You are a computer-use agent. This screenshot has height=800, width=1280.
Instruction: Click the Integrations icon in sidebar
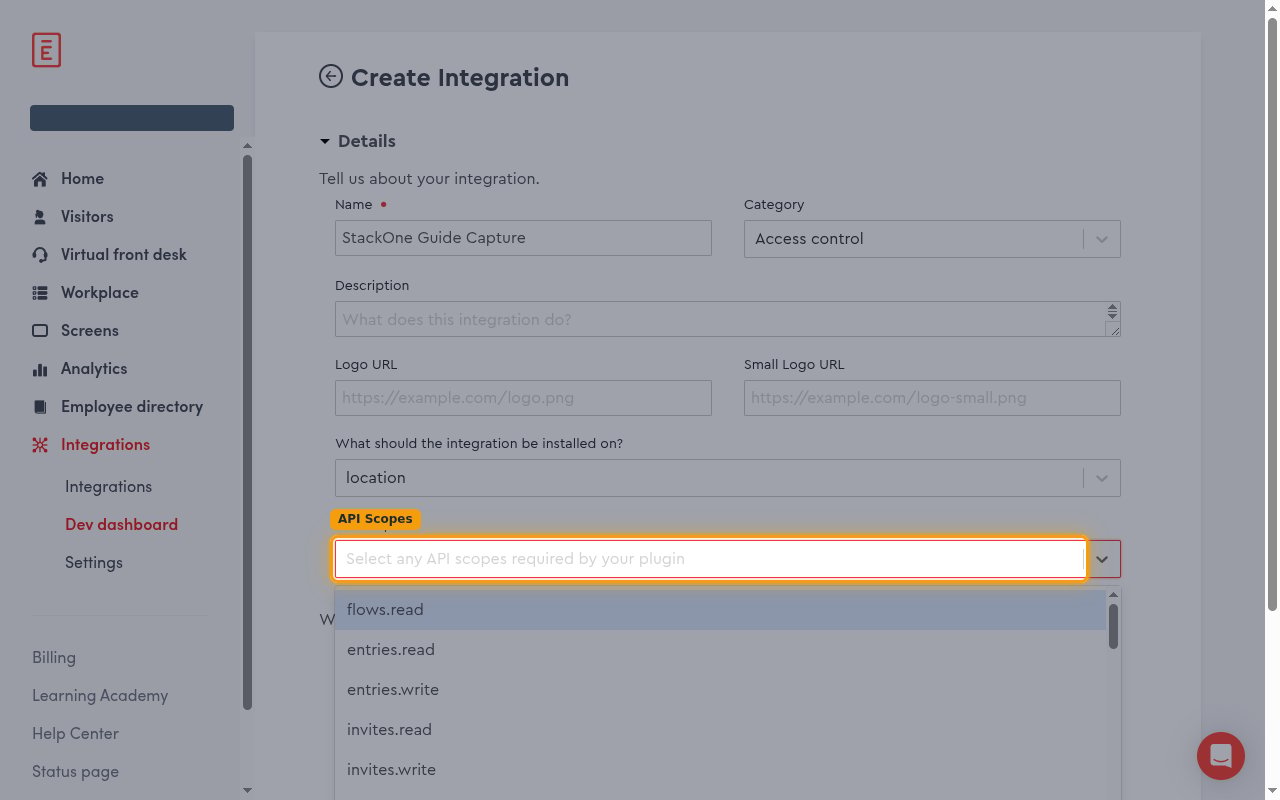click(40, 445)
